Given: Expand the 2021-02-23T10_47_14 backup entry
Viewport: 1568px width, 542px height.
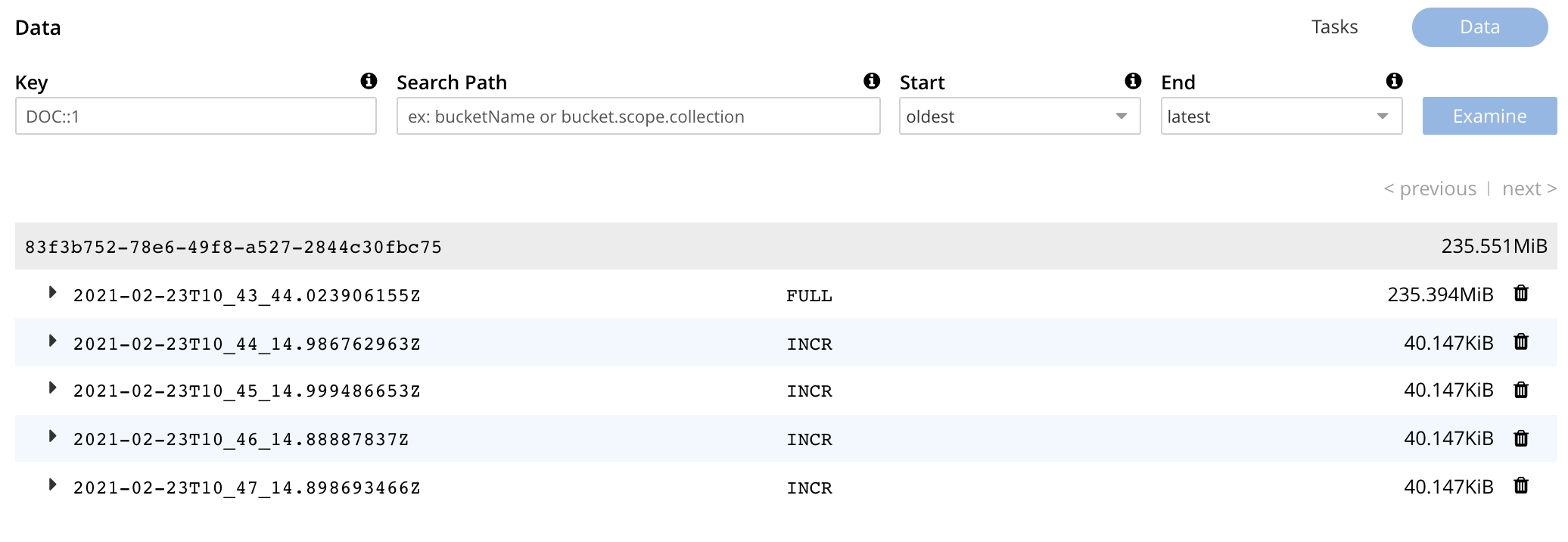Looking at the screenshot, I should pyautogui.click(x=52, y=485).
